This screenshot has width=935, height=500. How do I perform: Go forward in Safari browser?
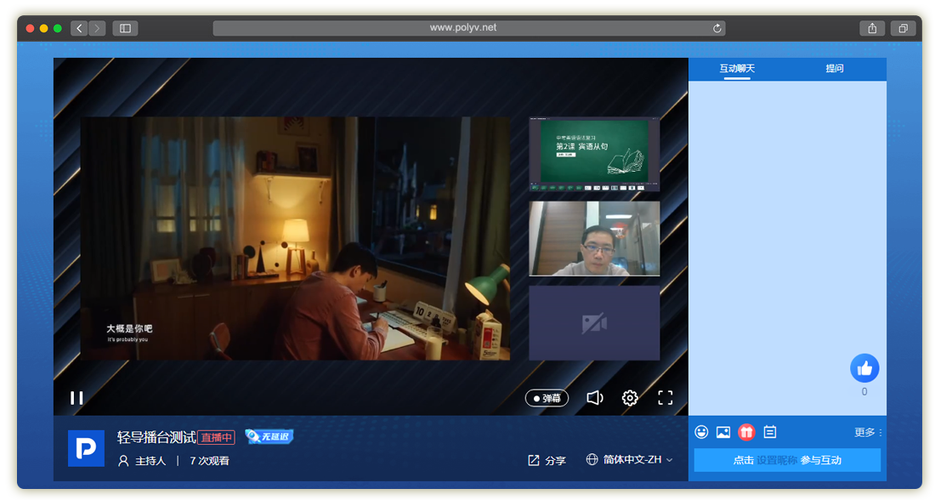pyautogui.click(x=97, y=28)
